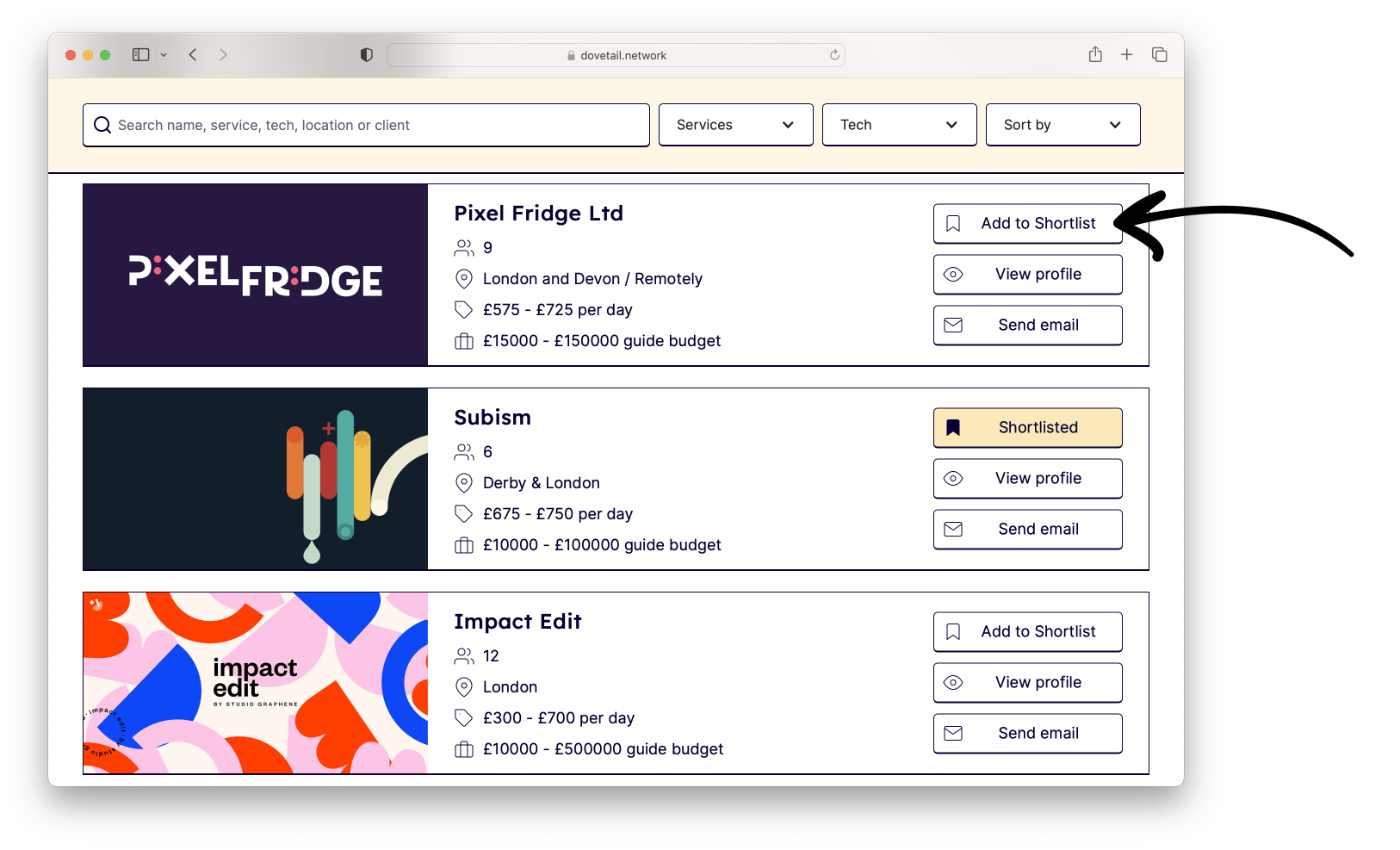Open the Pixel Fridge Ltd title
Image resolution: width=1400 pixels, height=850 pixels.
pos(538,213)
